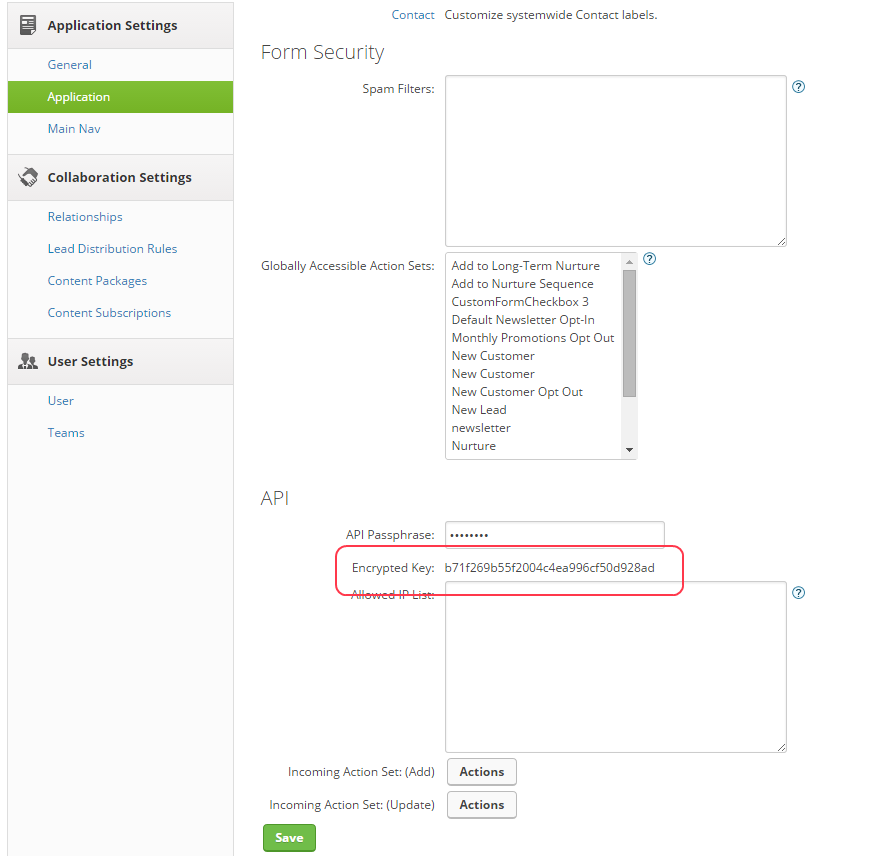The width and height of the screenshot is (896, 856).
Task: Focus the Spam Filters text area
Action: pyautogui.click(x=615, y=160)
